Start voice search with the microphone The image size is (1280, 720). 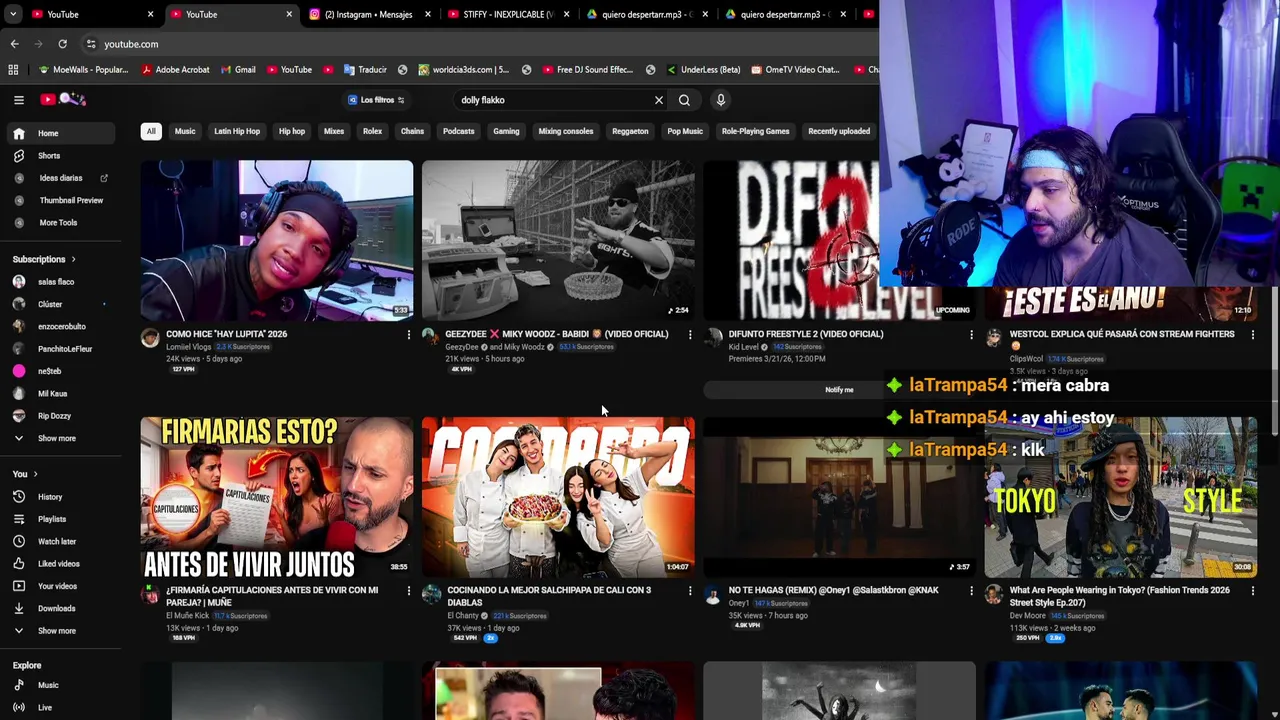[720, 100]
